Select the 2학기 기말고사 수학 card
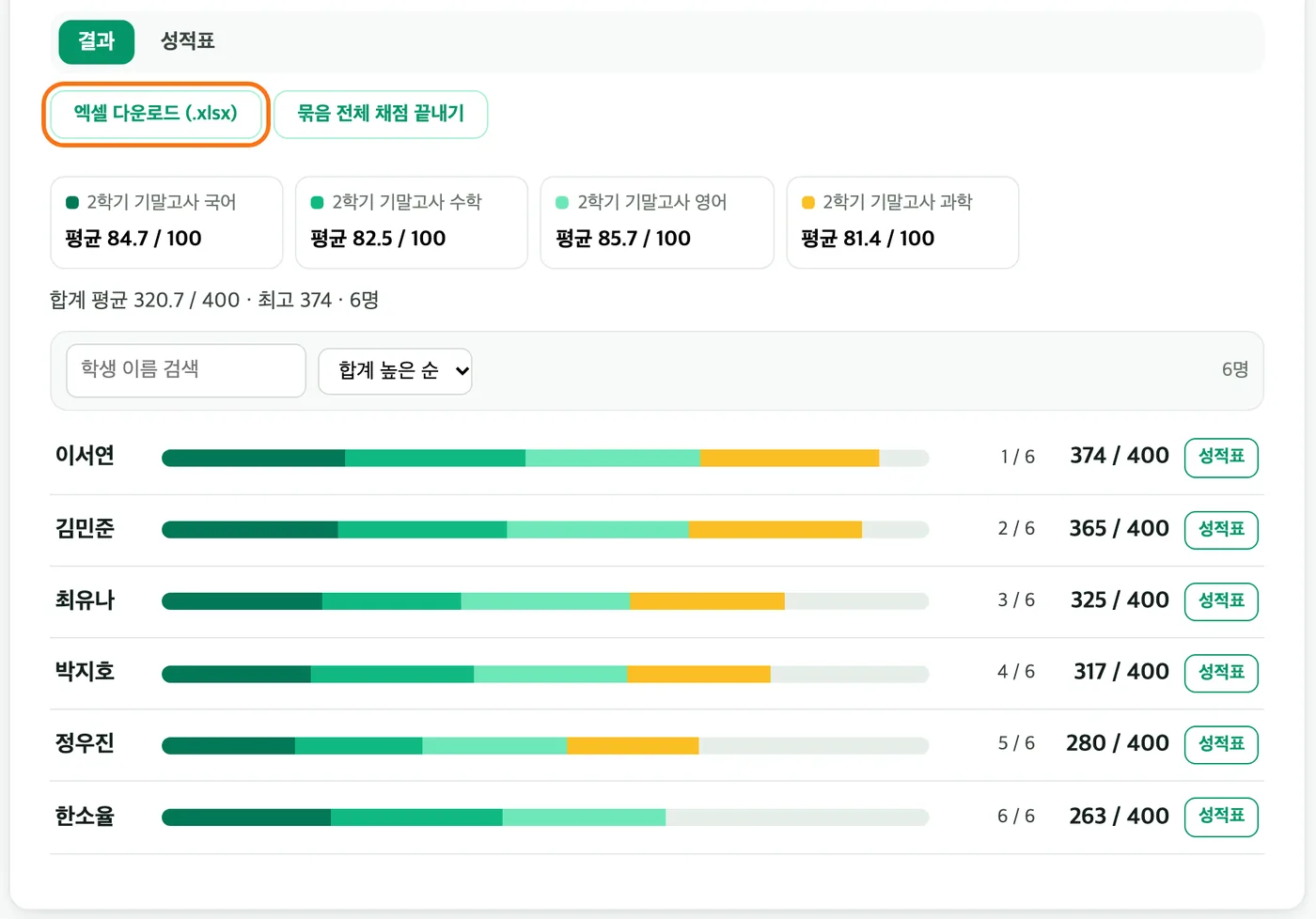Image resolution: width=1316 pixels, height=919 pixels. (x=412, y=223)
